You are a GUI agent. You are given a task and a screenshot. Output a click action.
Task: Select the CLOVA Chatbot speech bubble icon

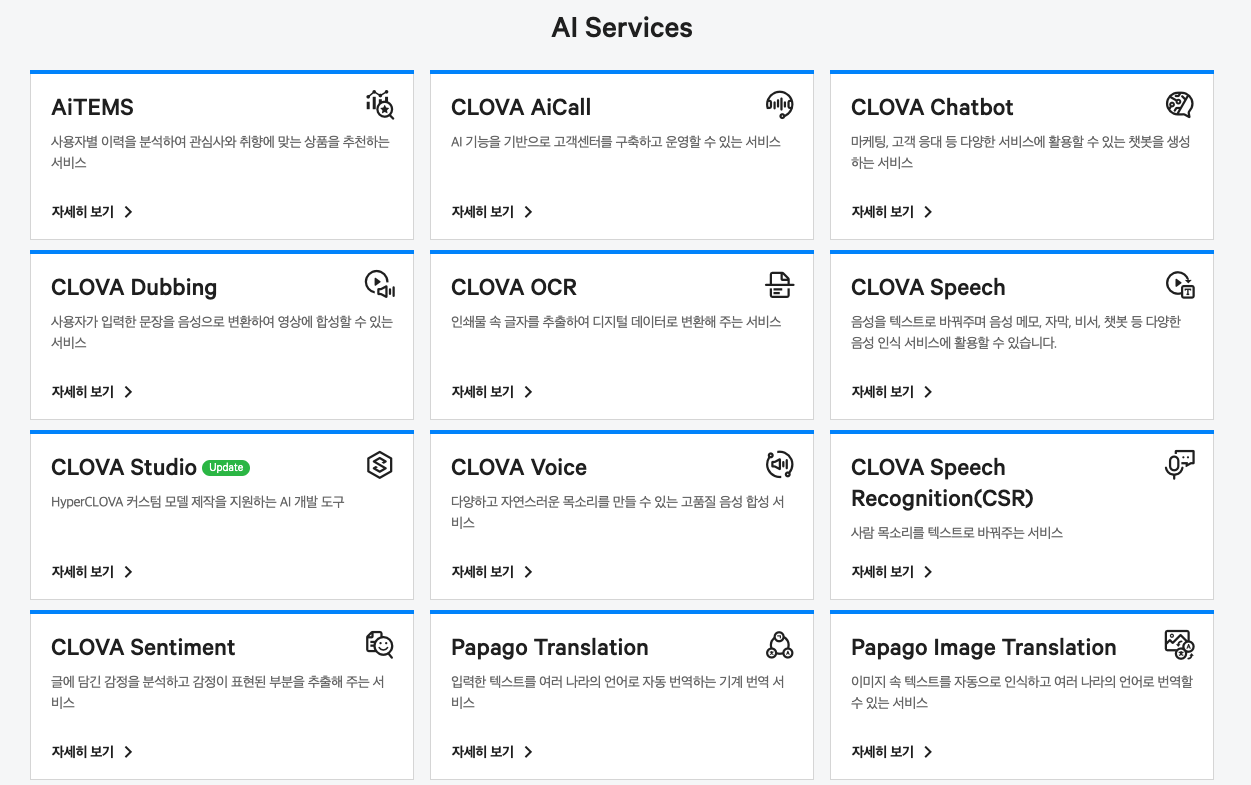(x=1179, y=104)
